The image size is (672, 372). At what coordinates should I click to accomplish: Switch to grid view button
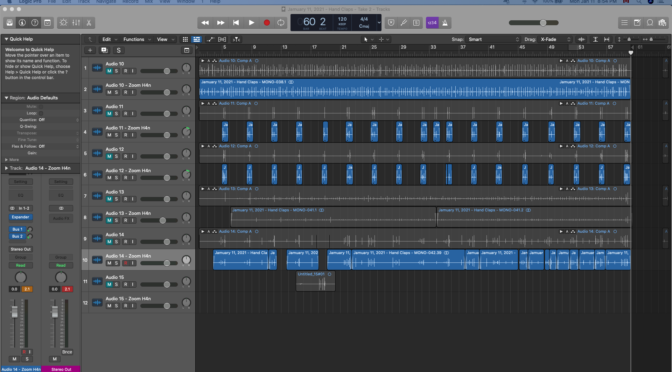tap(185, 39)
